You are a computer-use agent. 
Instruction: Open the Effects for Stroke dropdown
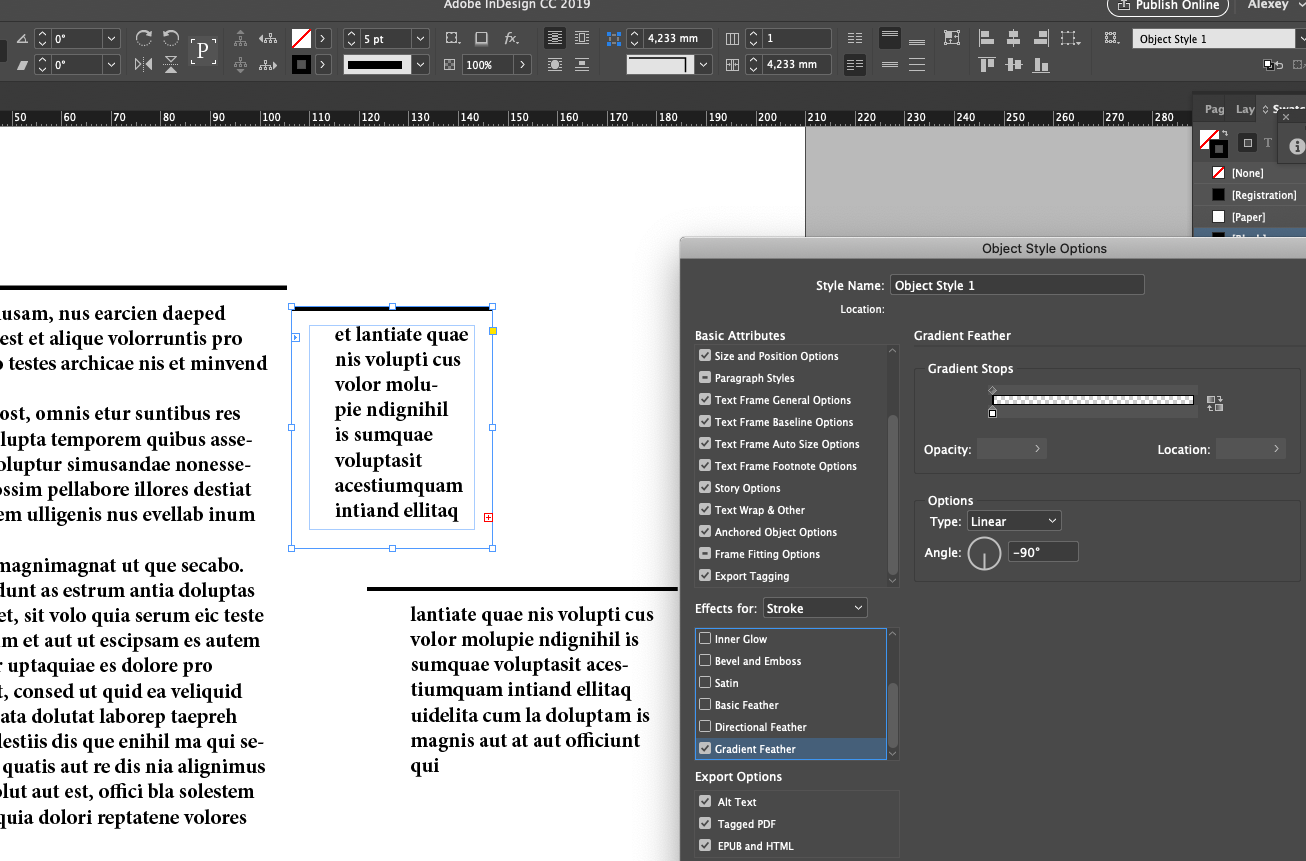pyautogui.click(x=815, y=608)
